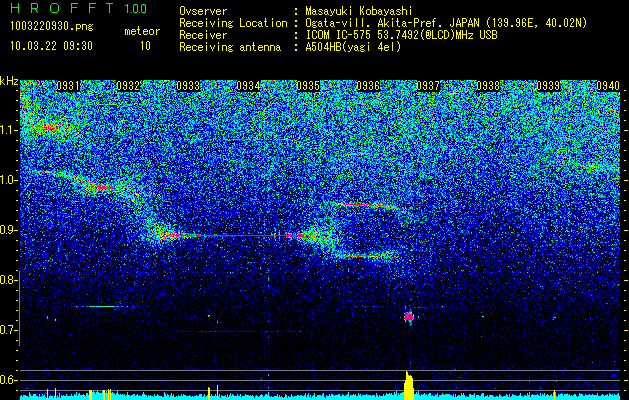This screenshot has width=629, height=400.
Task: Select the ICOM IC-575 receiver description
Action: point(401,35)
